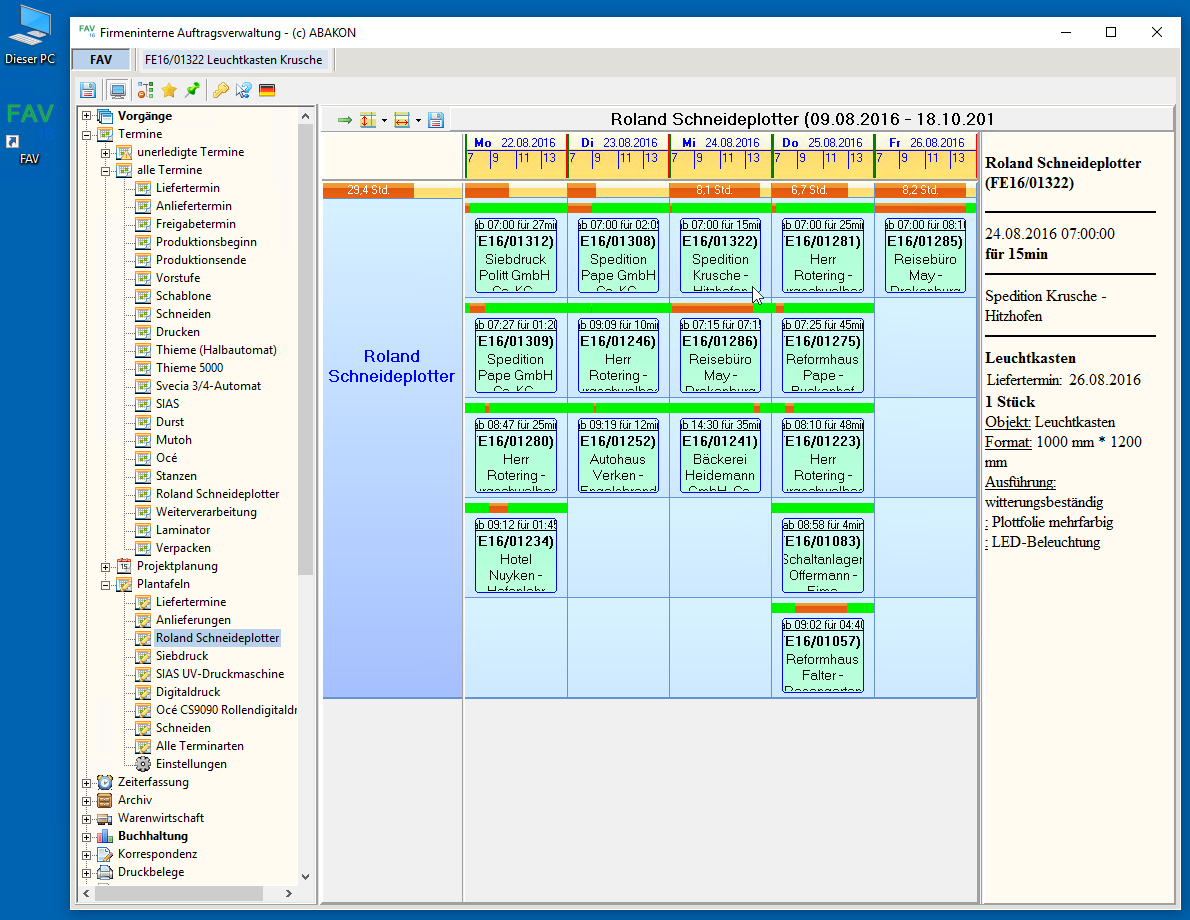The image size is (1190, 920).
Task: Select Siebdruck planning board
Action: pyautogui.click(x=182, y=656)
